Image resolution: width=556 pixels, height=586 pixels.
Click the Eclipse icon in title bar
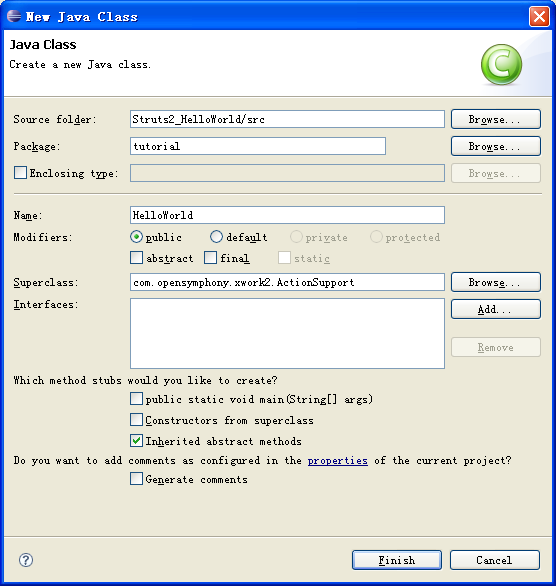tap(14, 16)
